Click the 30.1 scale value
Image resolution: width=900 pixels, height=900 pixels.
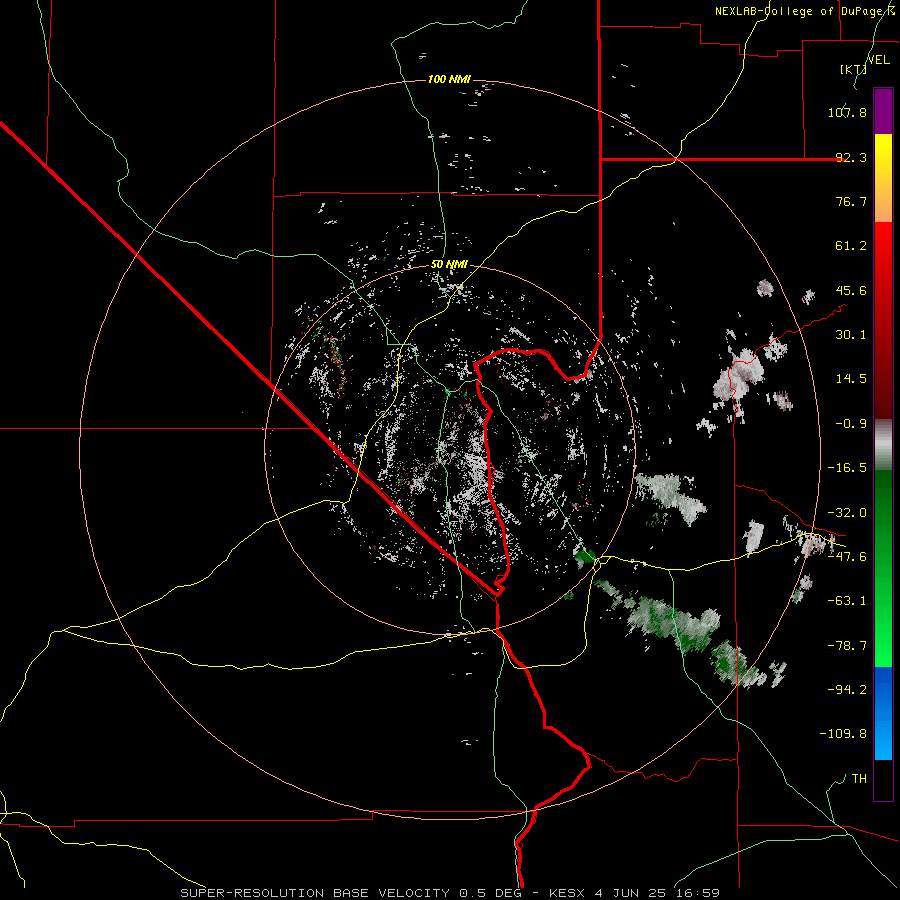click(x=851, y=335)
